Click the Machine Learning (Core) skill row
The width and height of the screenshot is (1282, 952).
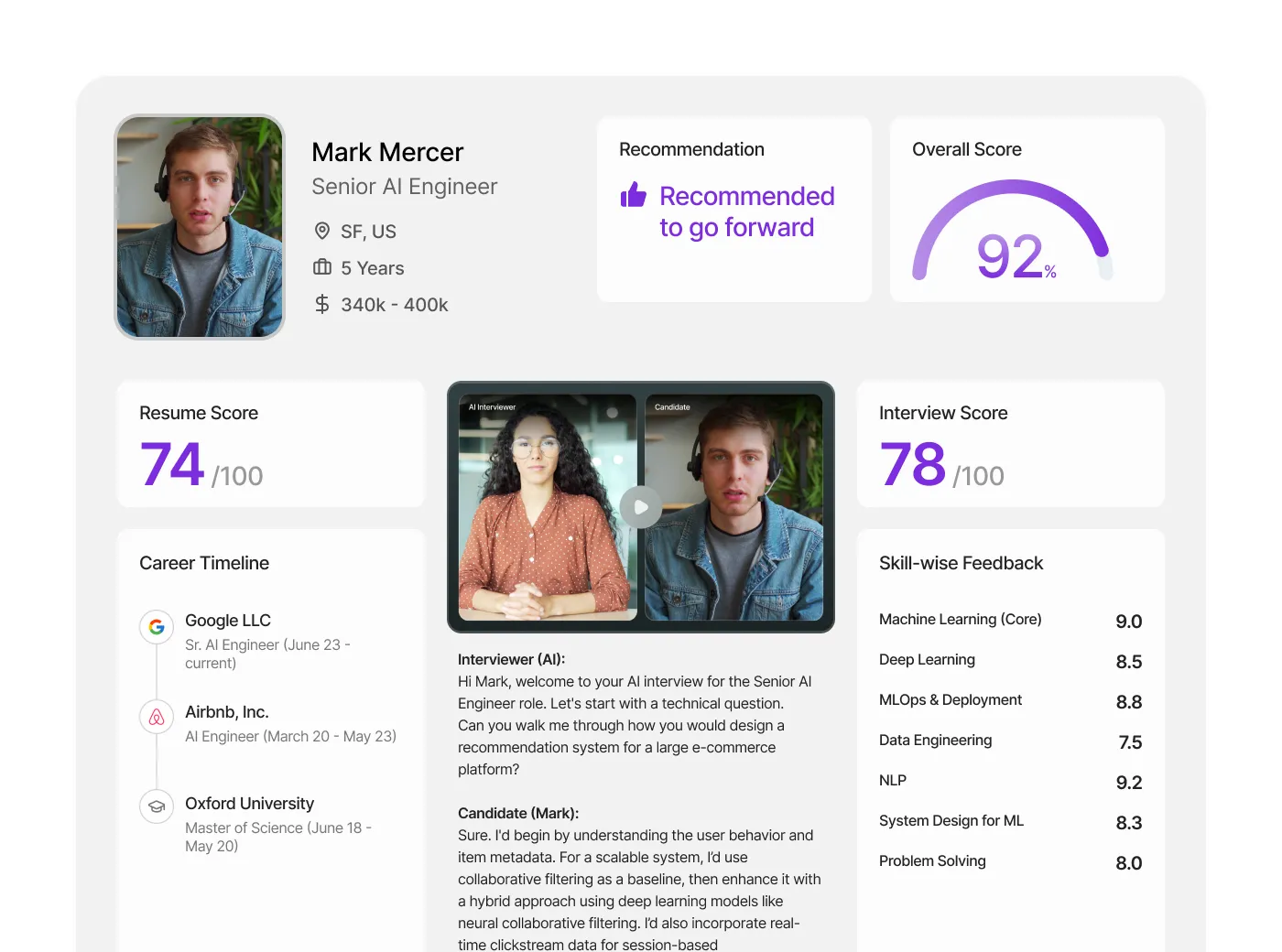pyautogui.click(x=1011, y=620)
